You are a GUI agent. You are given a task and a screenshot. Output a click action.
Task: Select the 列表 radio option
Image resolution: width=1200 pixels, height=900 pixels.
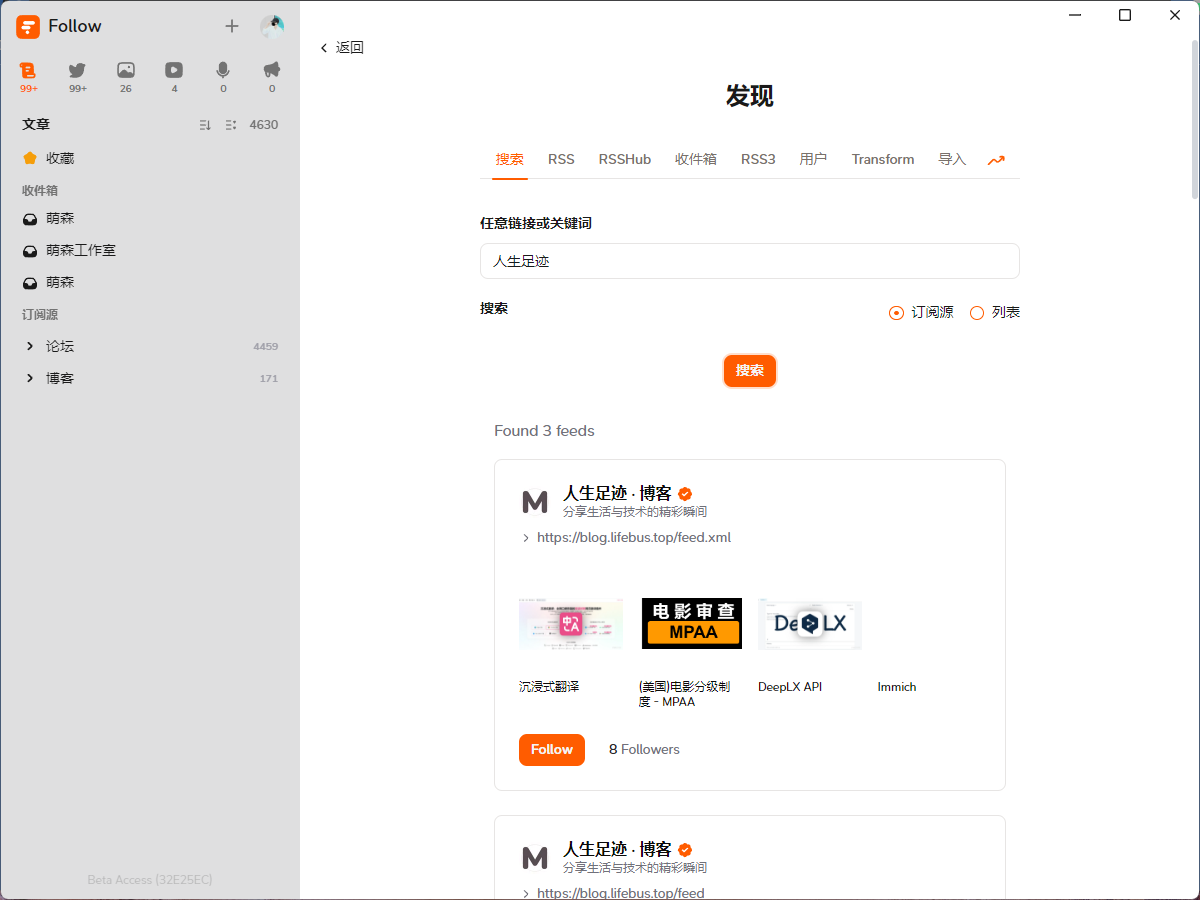point(977,313)
